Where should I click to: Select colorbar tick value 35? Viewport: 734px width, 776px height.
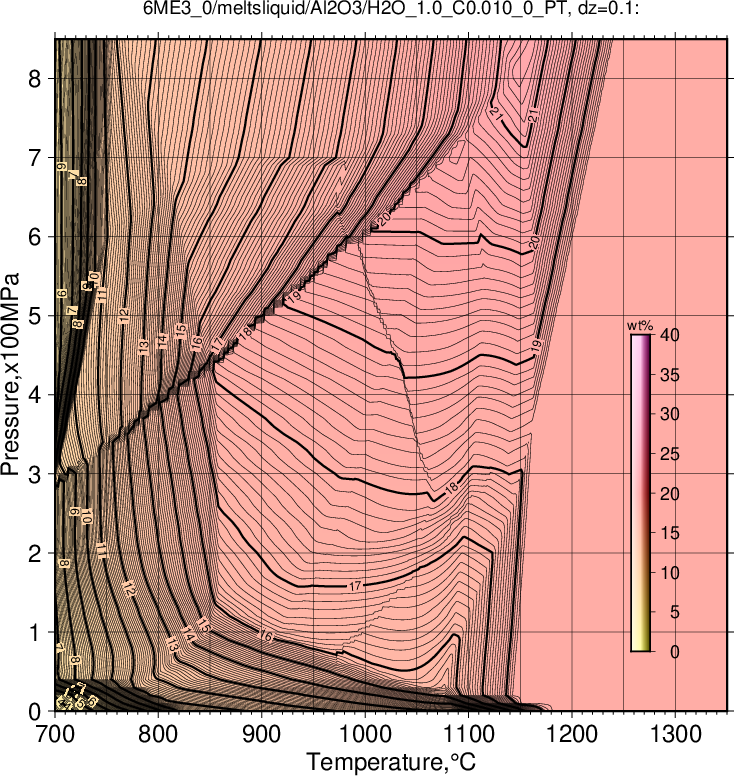(670, 375)
